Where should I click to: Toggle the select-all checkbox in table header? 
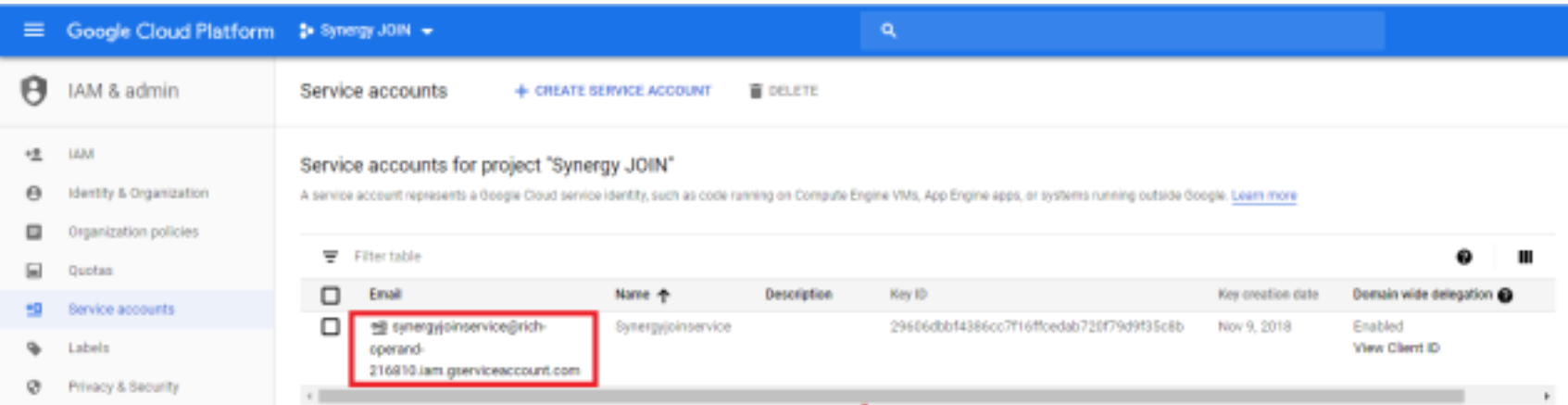331,296
